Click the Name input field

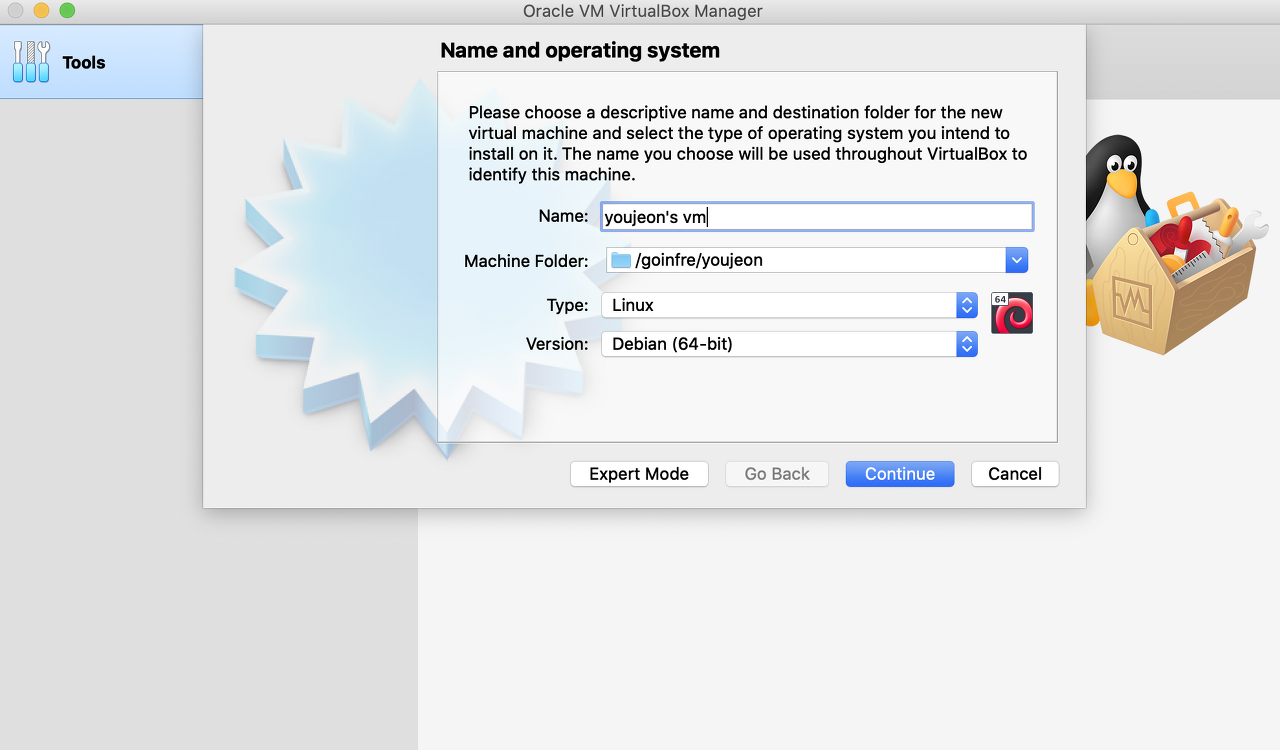coord(817,217)
